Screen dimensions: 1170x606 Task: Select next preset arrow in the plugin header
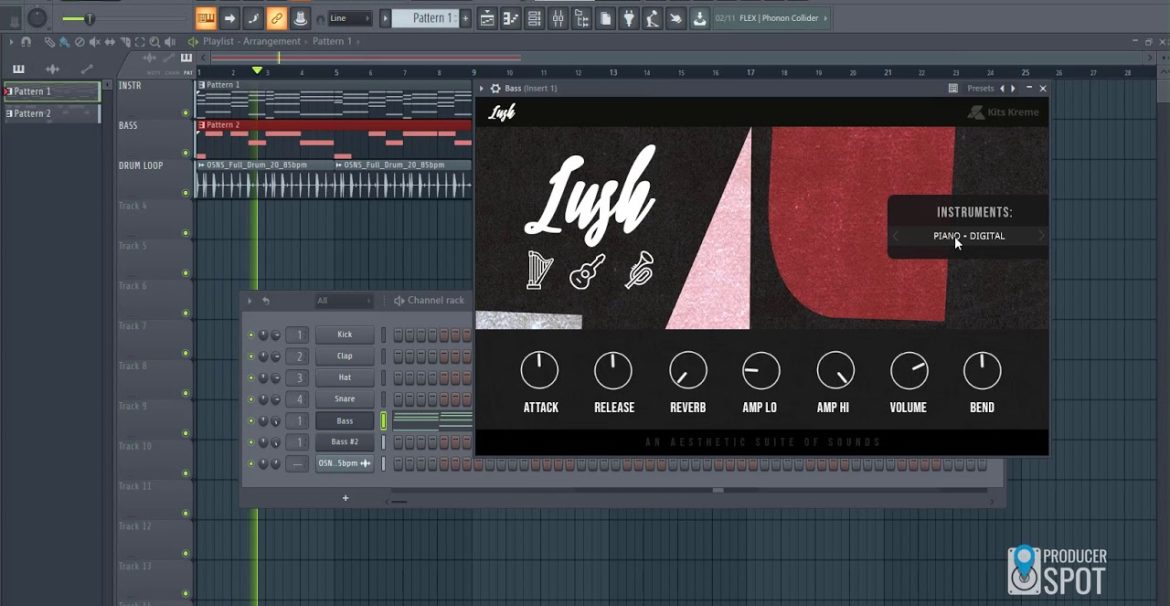click(1013, 89)
